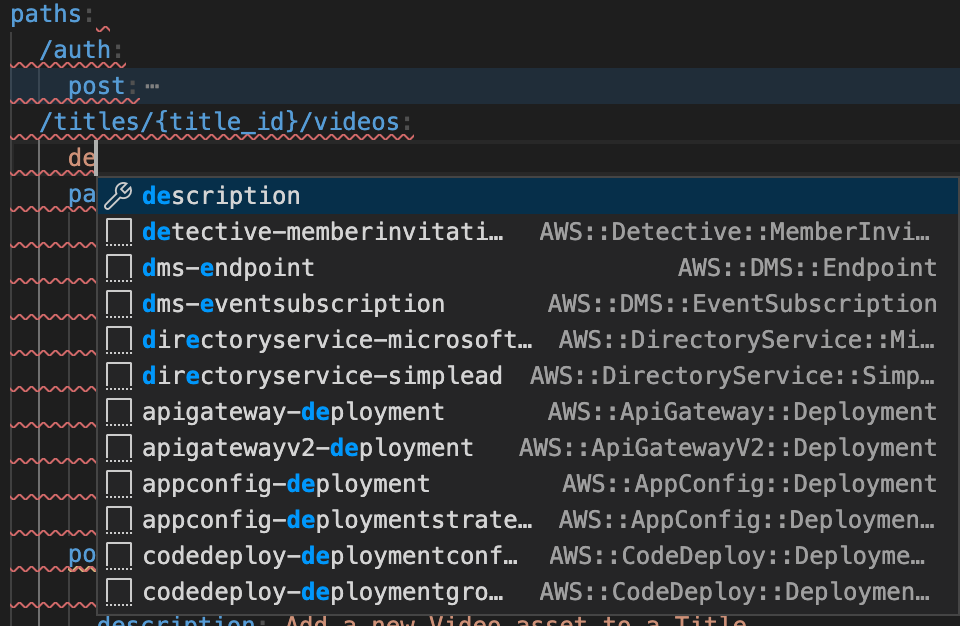Click snippet icon beside detective-memberinvitation

coord(119,232)
